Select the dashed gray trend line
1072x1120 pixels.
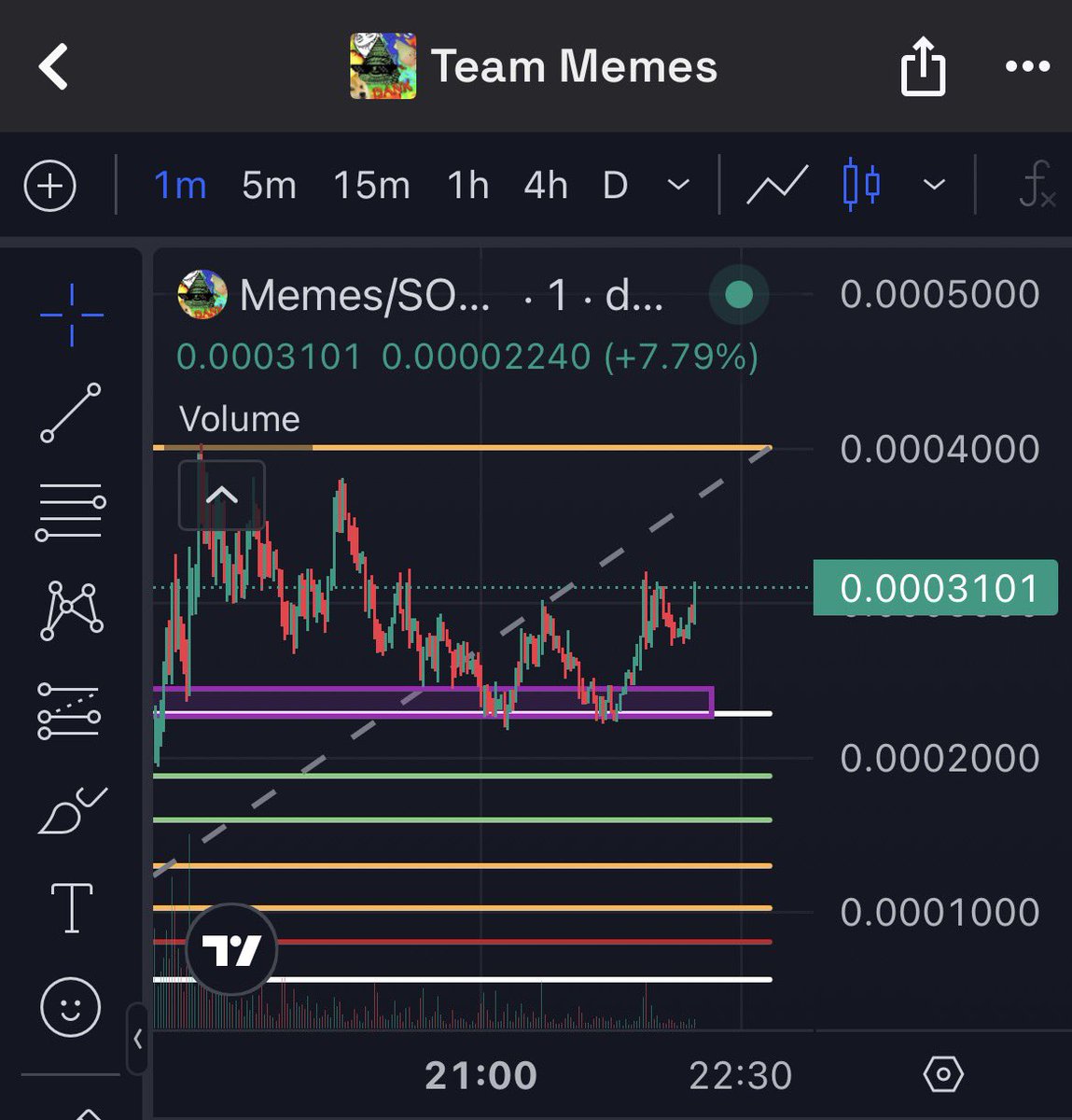[x=462, y=662]
